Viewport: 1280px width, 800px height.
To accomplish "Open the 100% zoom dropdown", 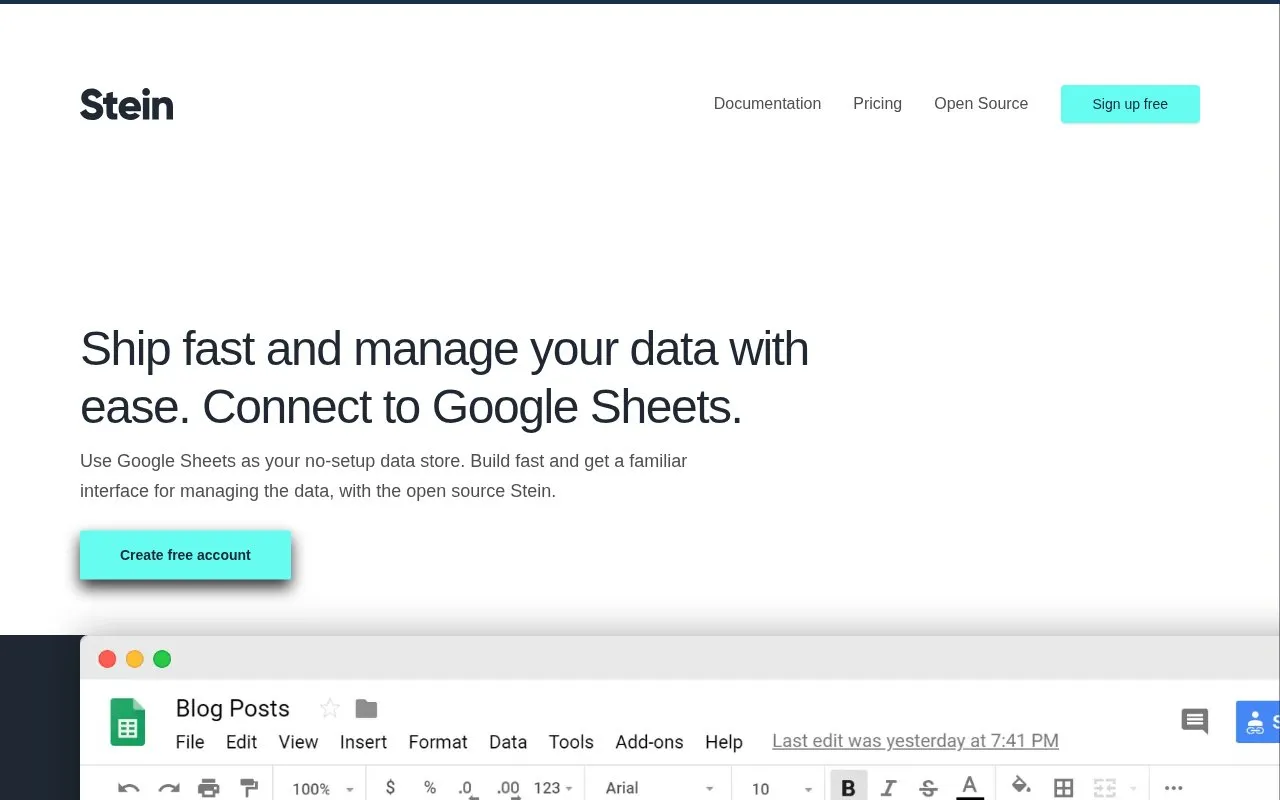I will pos(323,789).
